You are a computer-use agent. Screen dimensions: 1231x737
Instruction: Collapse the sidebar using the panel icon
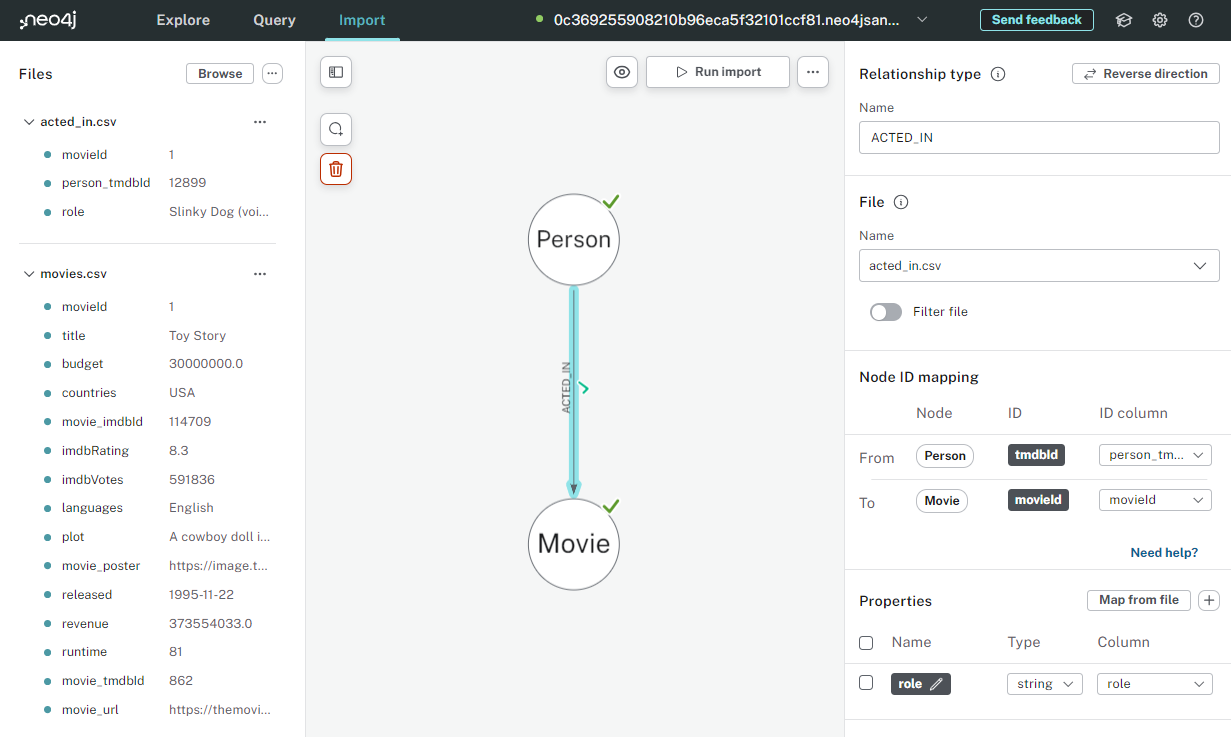(335, 72)
